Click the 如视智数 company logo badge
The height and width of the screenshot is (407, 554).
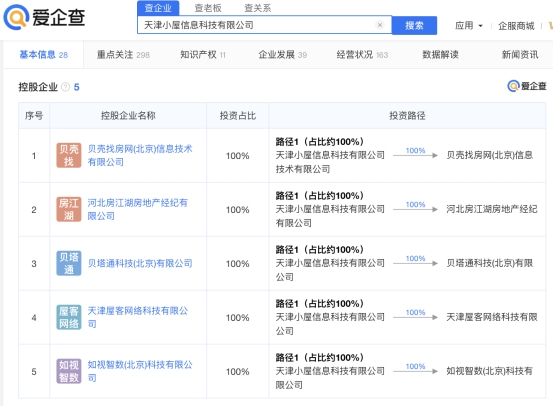tap(69, 371)
